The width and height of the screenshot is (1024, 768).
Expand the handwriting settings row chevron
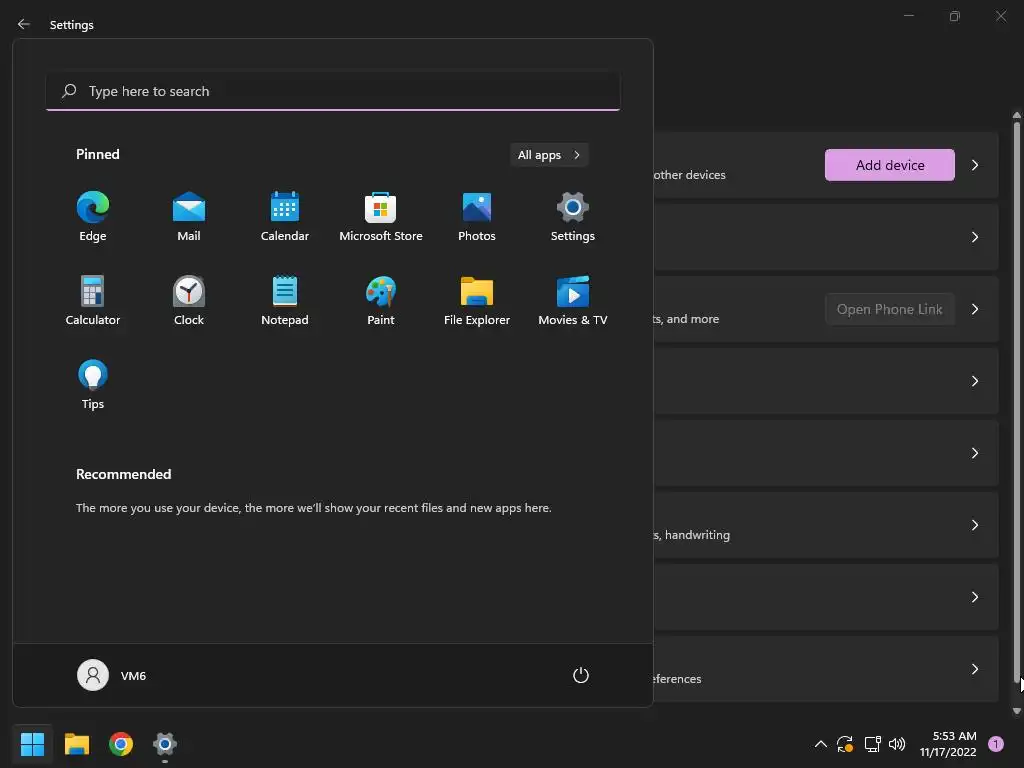point(975,525)
